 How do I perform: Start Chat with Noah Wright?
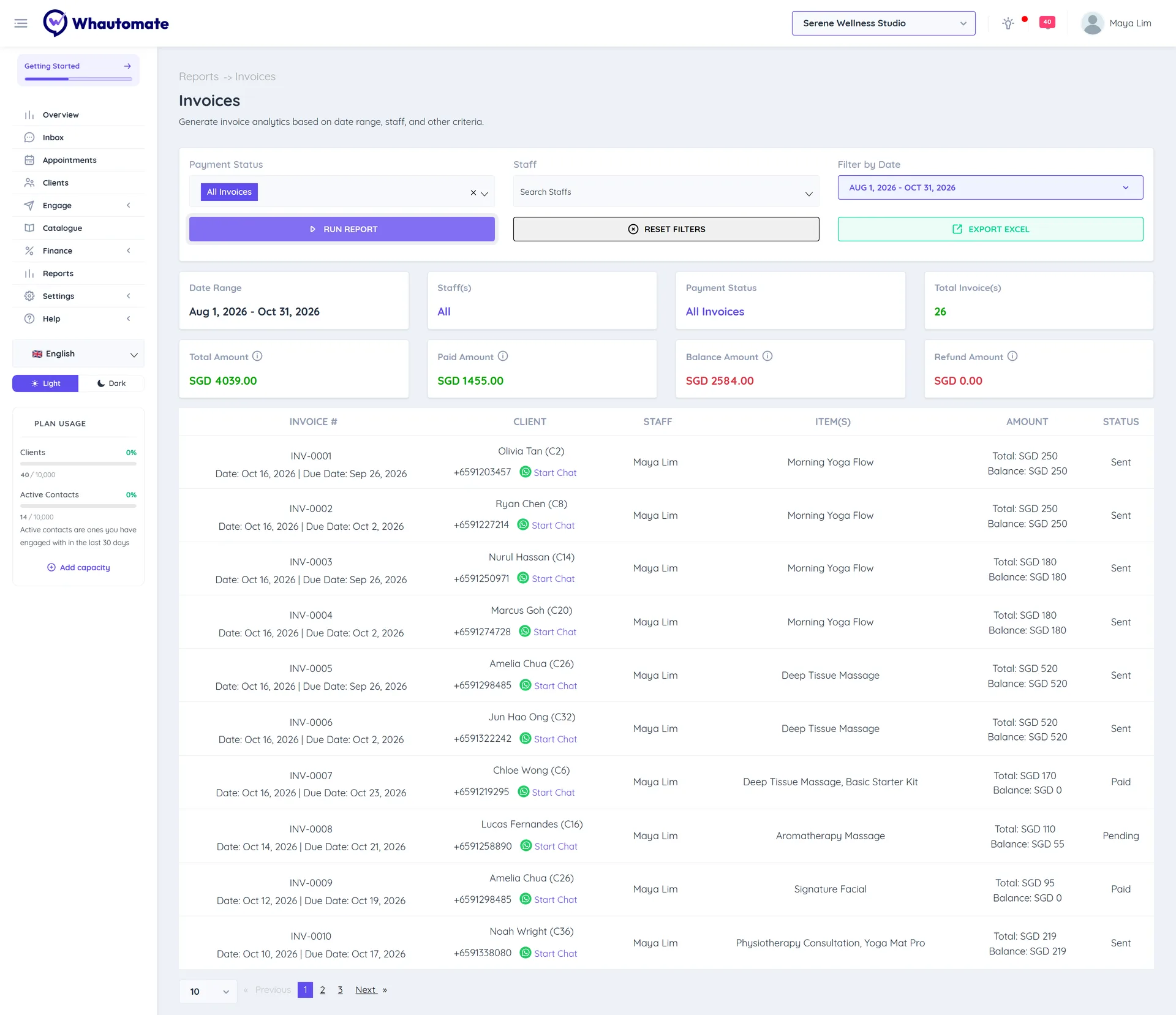556,953
